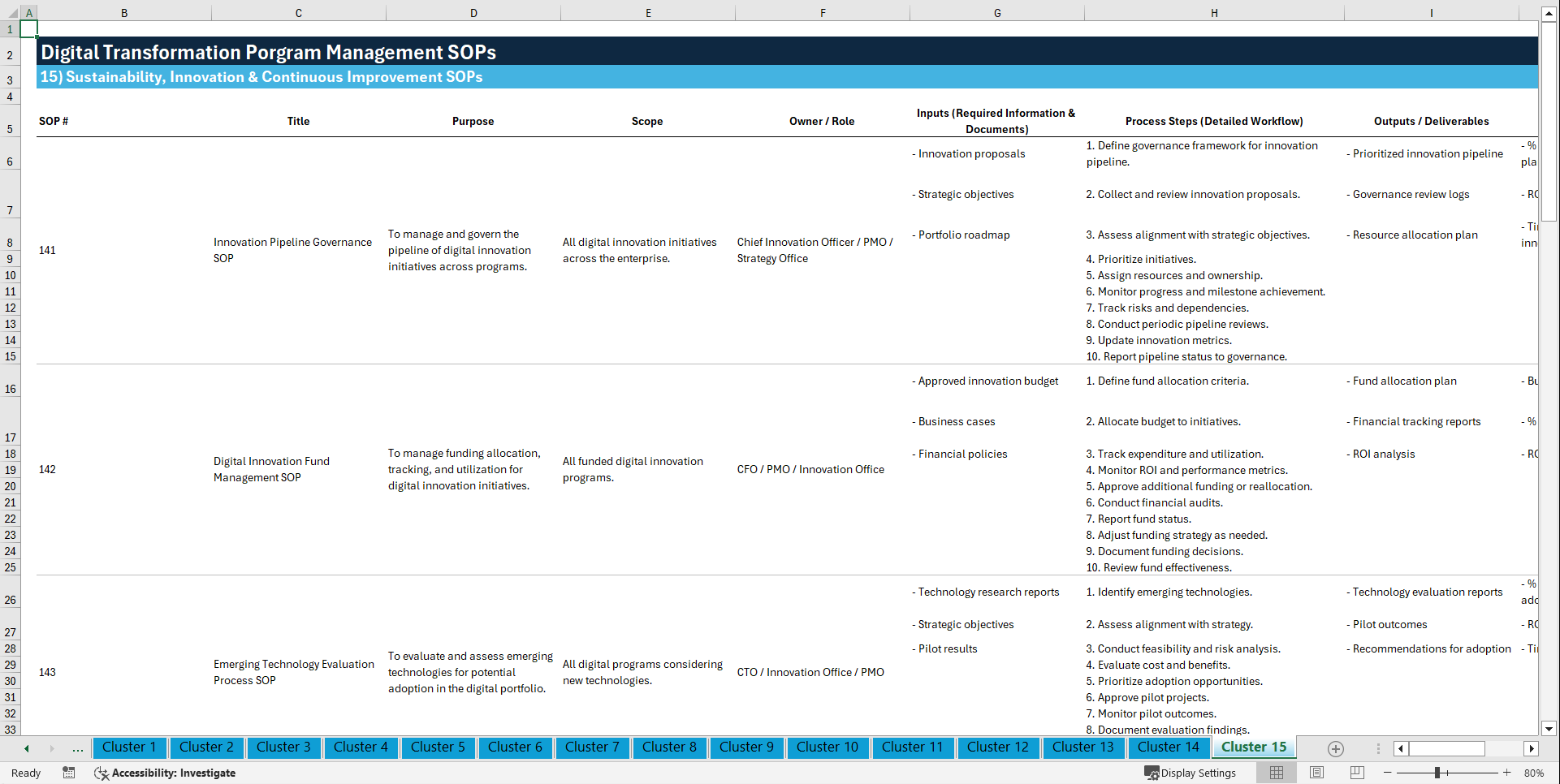Click the macro recording icon in the status bar
The image size is (1560, 784).
69,773
